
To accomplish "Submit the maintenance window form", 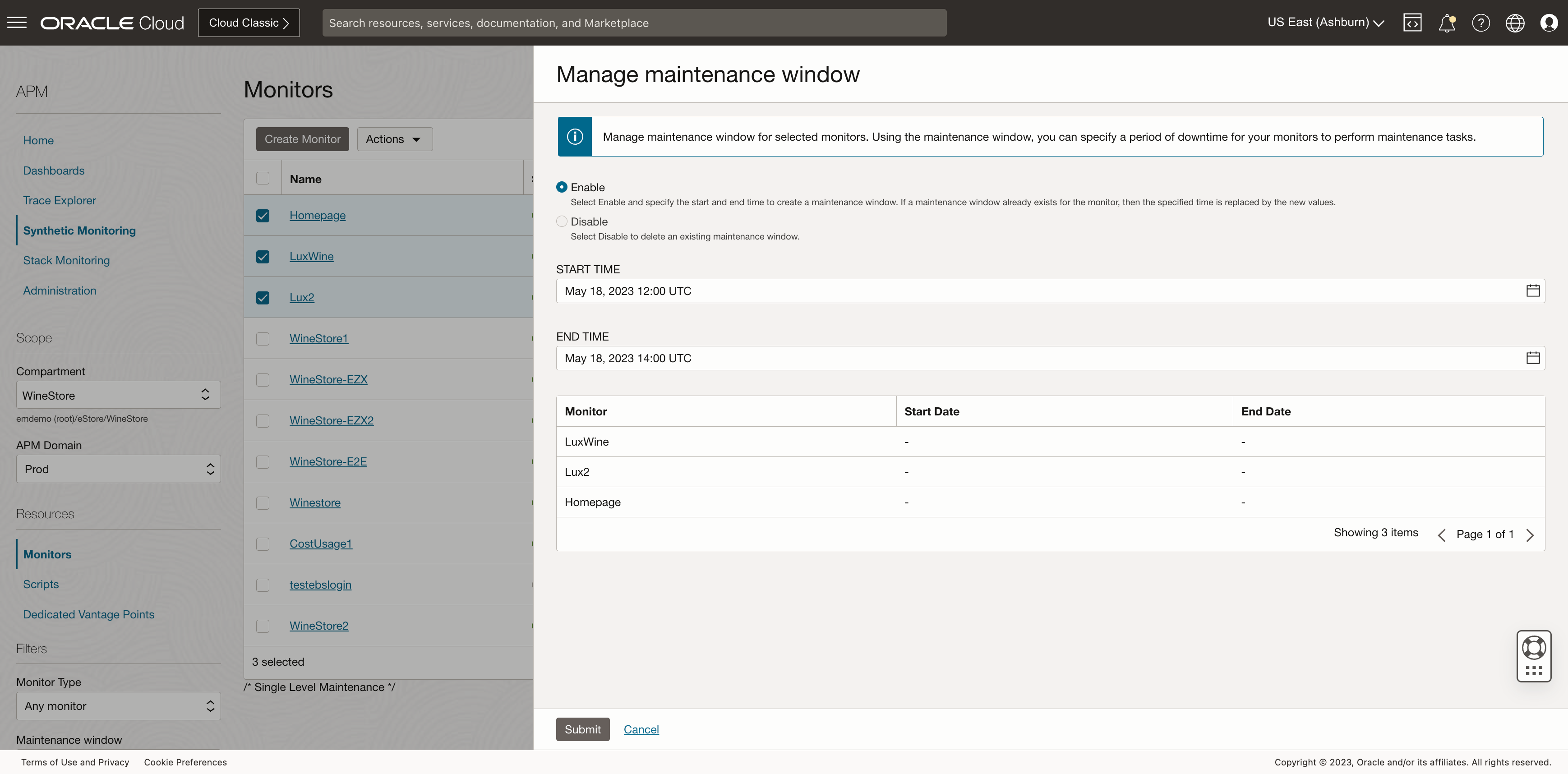I will 582,729.
